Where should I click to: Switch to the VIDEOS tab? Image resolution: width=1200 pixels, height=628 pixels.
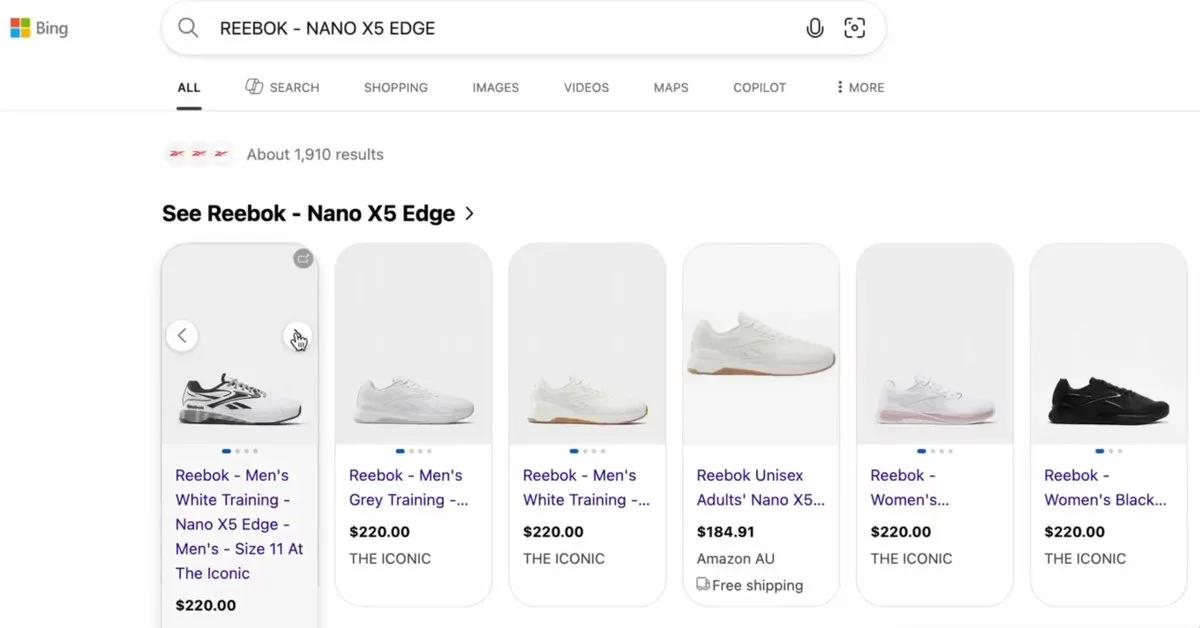click(x=585, y=87)
